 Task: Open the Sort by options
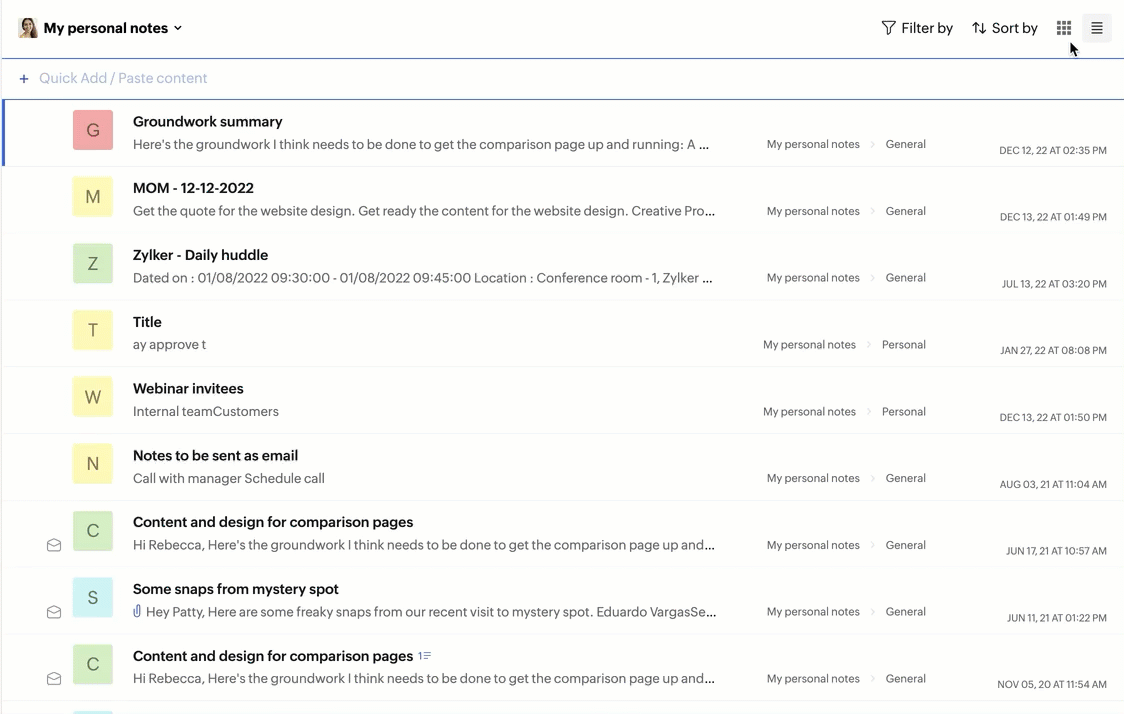tap(1005, 28)
